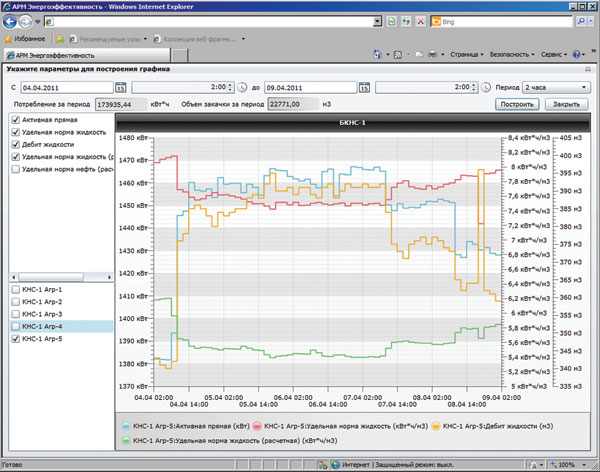Image resolution: width=600 pixels, height=472 pixels.
Task: Uncheck first Удельная норма жидкость checkbox
Action: coord(15,132)
